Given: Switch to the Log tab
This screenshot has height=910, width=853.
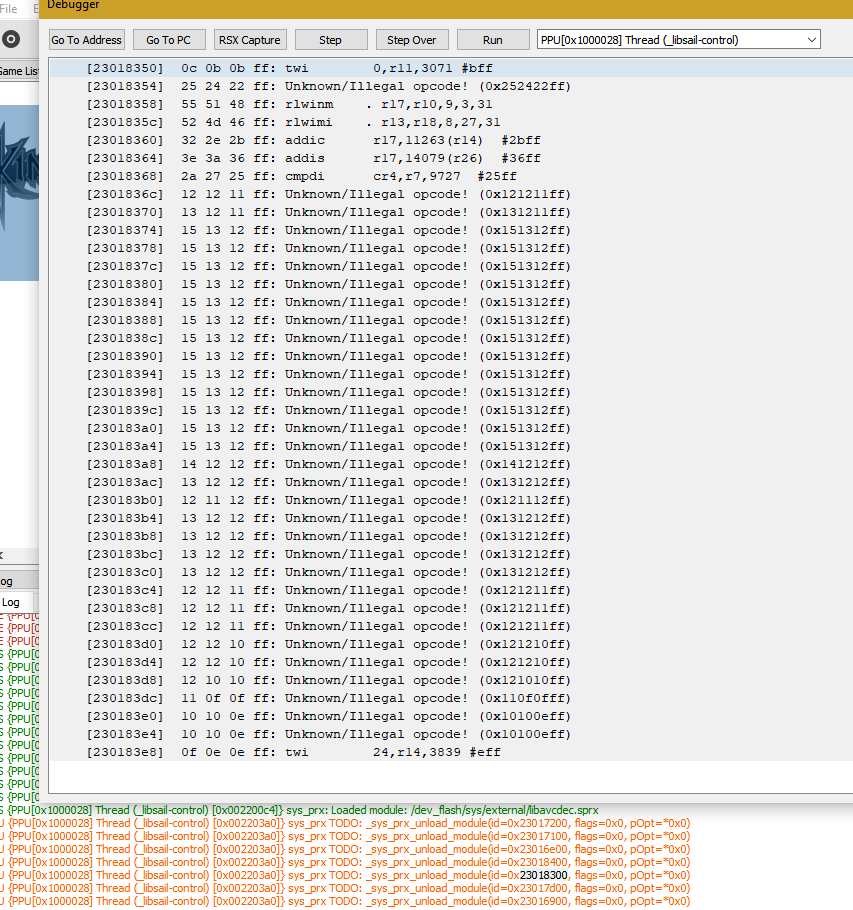Looking at the screenshot, I should coord(13,602).
